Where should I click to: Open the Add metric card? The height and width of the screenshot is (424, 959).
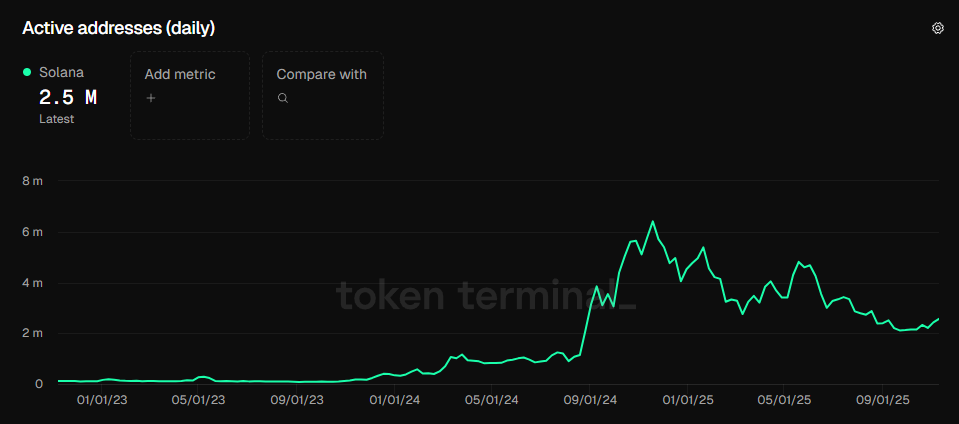click(x=189, y=95)
